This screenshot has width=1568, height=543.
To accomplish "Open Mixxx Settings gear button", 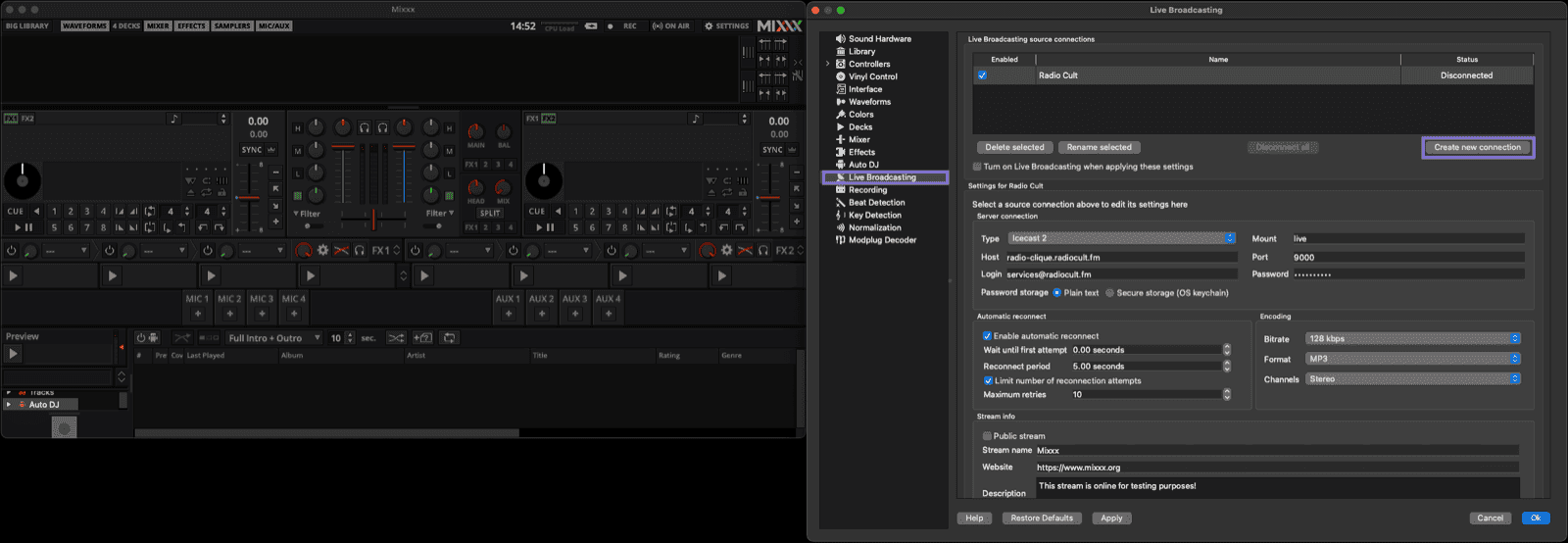I will (x=726, y=26).
